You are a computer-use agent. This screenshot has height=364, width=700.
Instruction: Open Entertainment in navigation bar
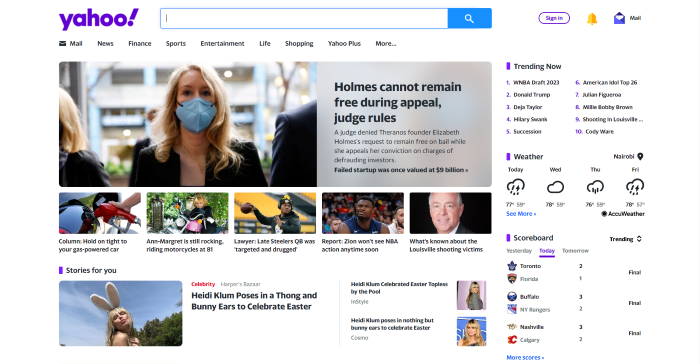click(222, 43)
